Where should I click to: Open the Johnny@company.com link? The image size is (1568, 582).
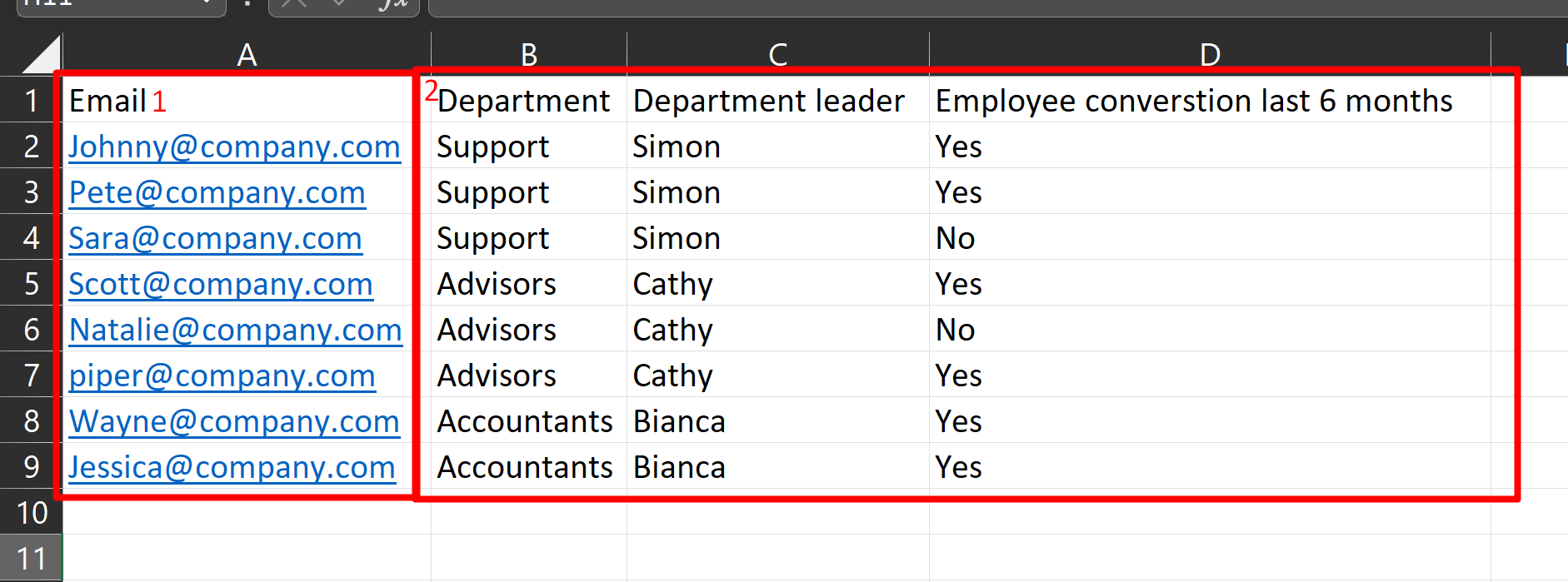click(x=234, y=147)
